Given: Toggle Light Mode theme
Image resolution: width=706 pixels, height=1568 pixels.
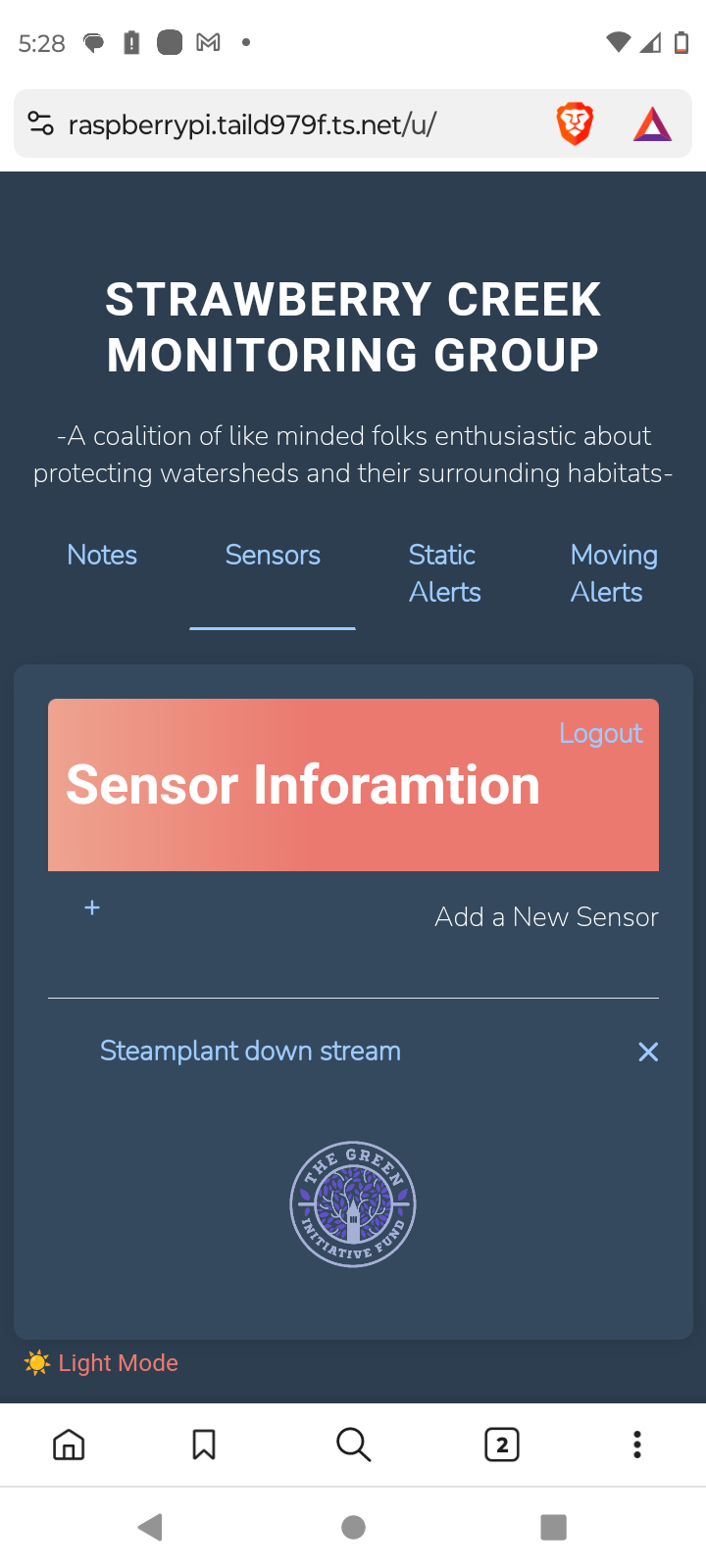Looking at the screenshot, I should tap(102, 1363).
